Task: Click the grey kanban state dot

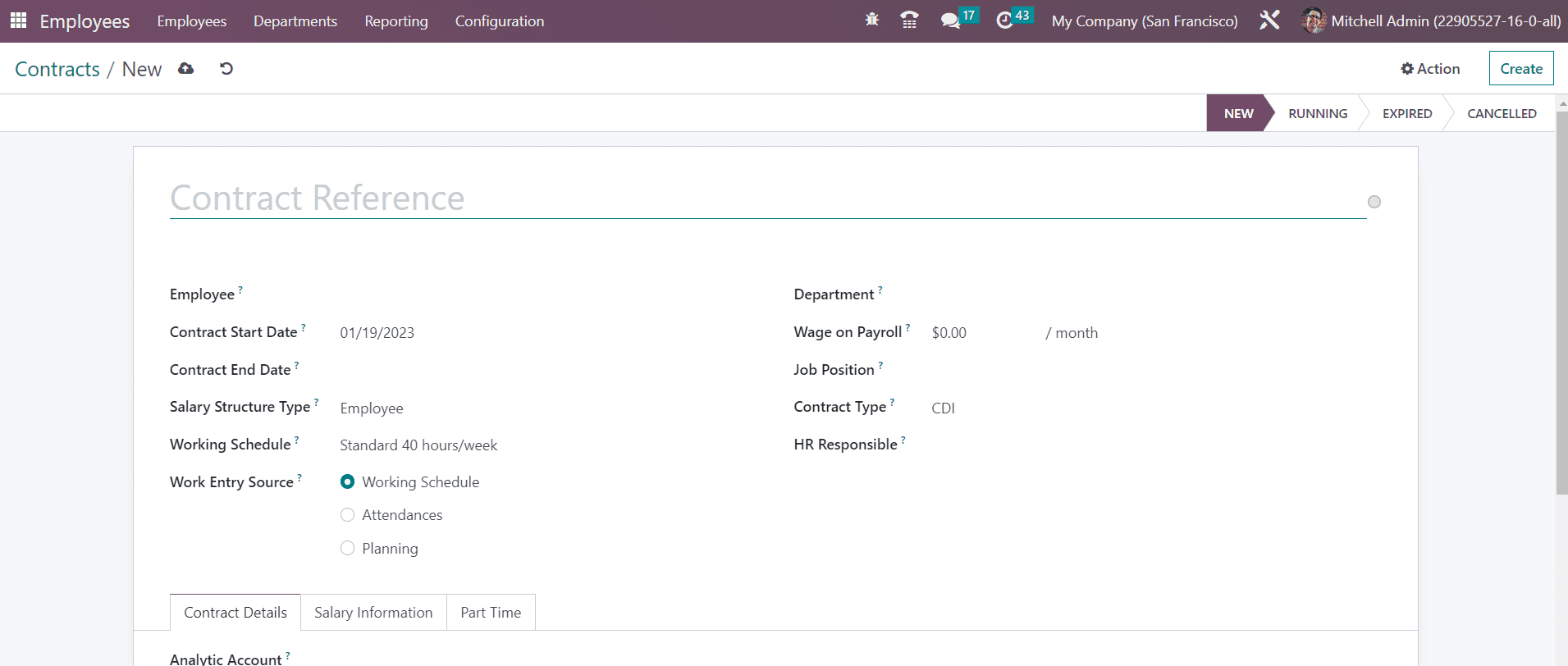Action: click(x=1374, y=202)
